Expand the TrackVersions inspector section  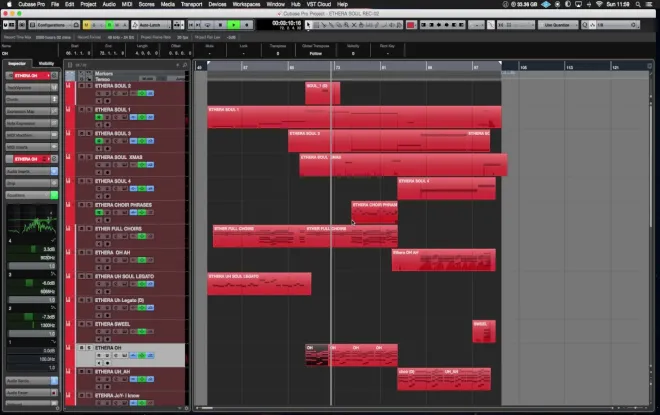click(32, 87)
